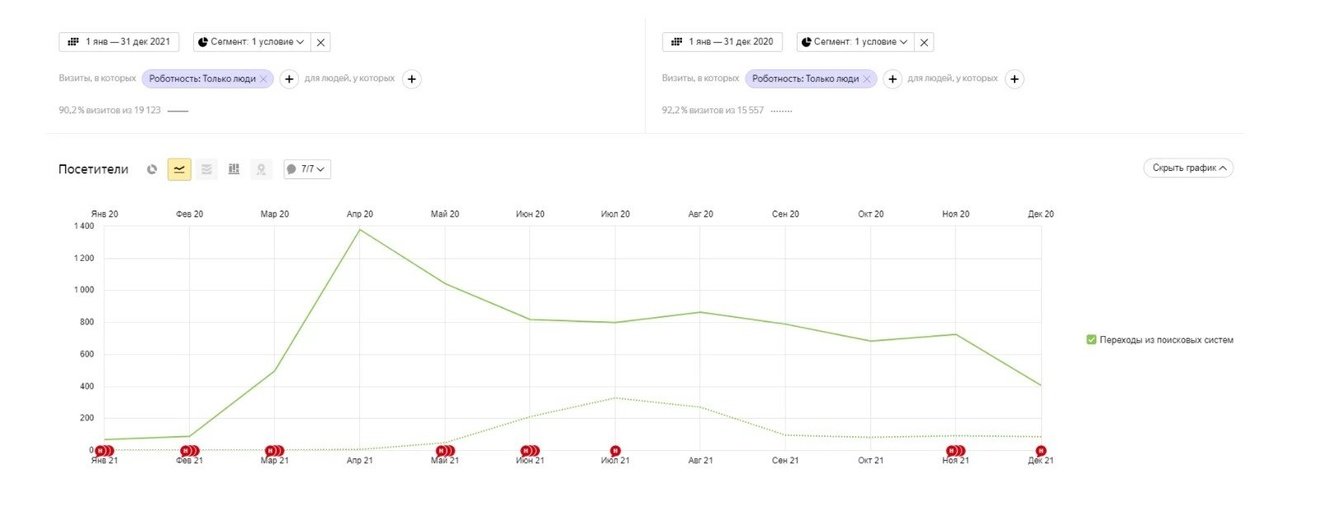Screen dimensions: 1340x517
Task: Switch to the pie chart view
Action: (152, 169)
